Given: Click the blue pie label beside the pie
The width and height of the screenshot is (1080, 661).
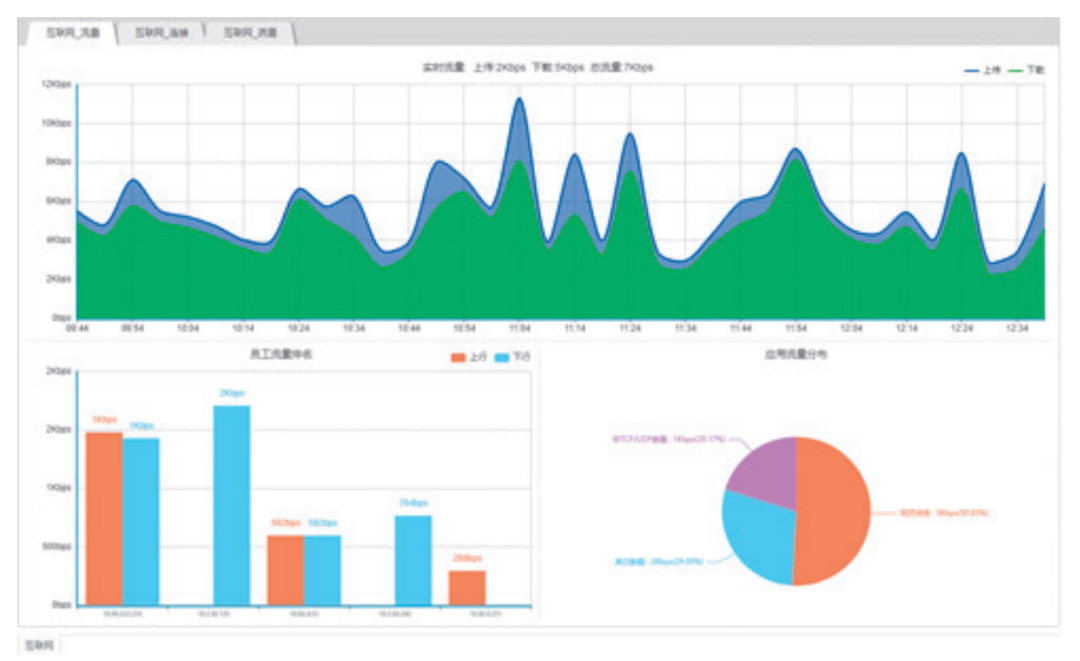Looking at the screenshot, I should pos(658,562).
